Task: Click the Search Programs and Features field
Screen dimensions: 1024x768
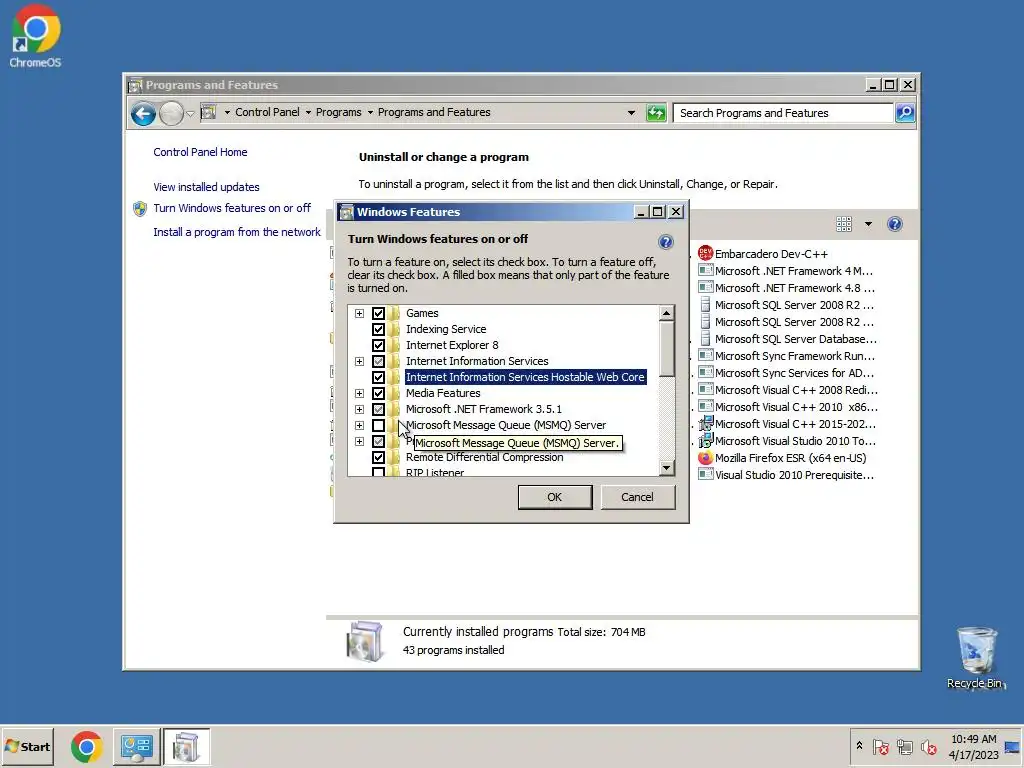Action: pos(782,113)
